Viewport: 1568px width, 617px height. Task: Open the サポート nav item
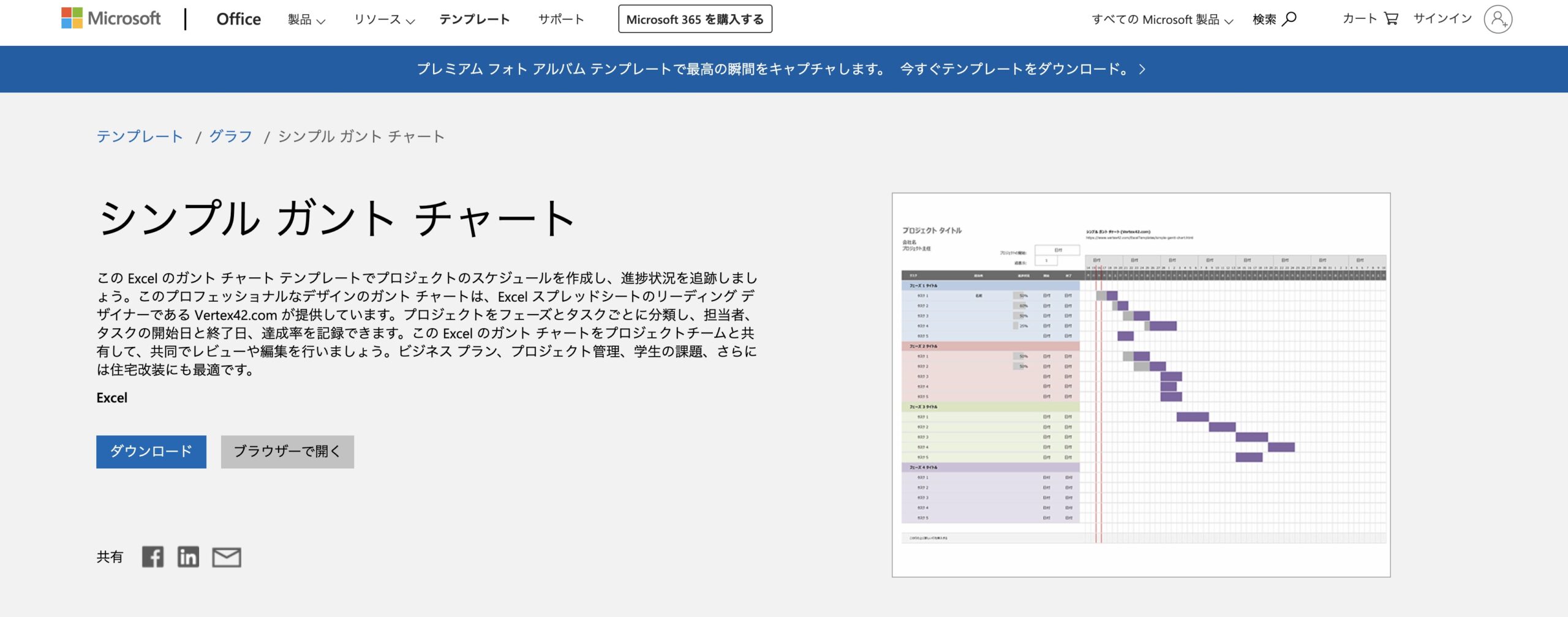(560, 20)
